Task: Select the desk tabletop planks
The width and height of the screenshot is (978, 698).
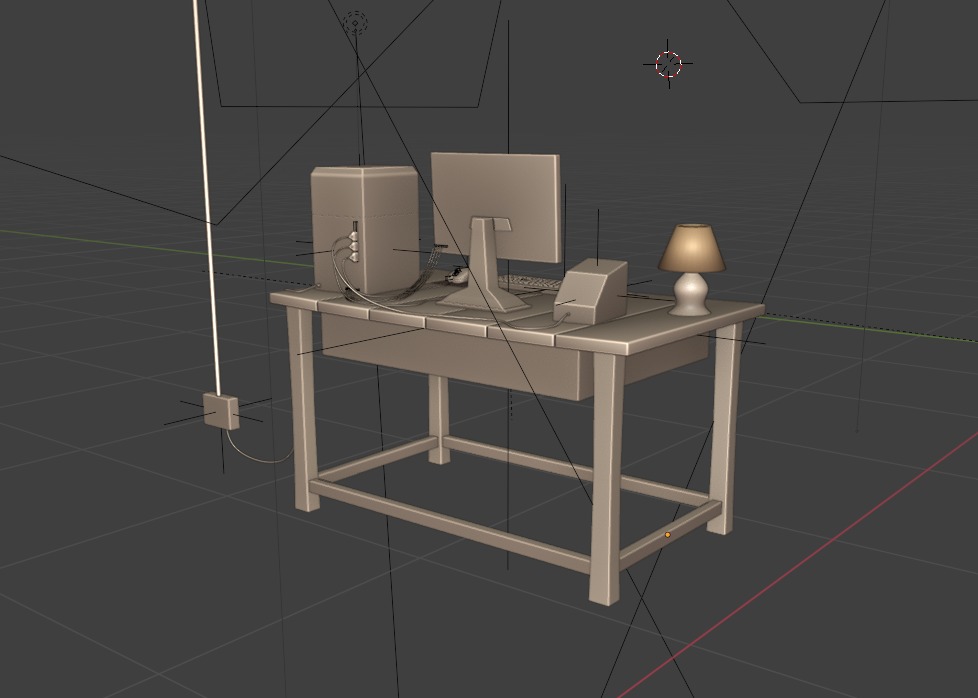Action: (517, 319)
